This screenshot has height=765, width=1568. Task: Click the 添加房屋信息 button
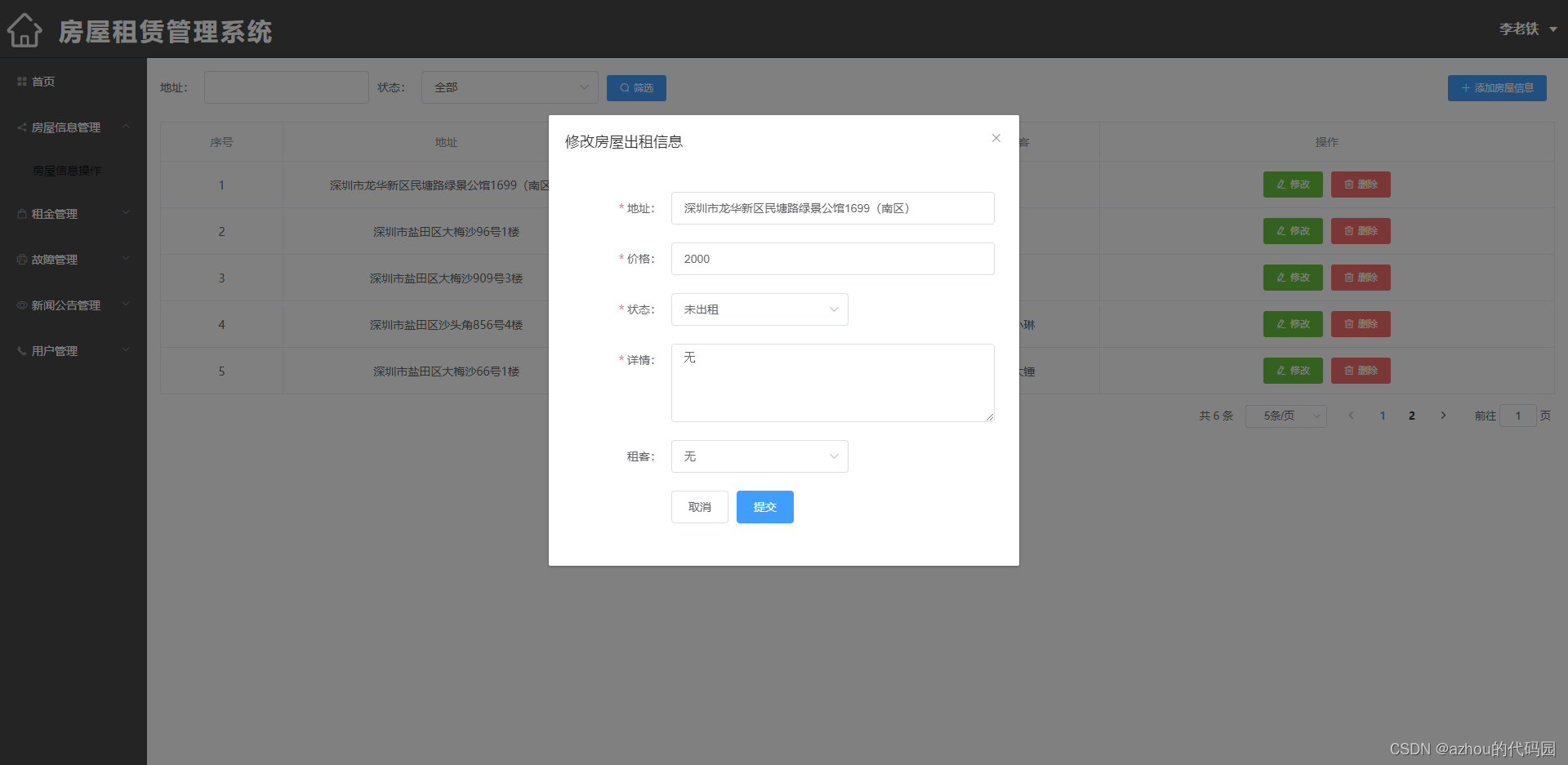click(1497, 88)
